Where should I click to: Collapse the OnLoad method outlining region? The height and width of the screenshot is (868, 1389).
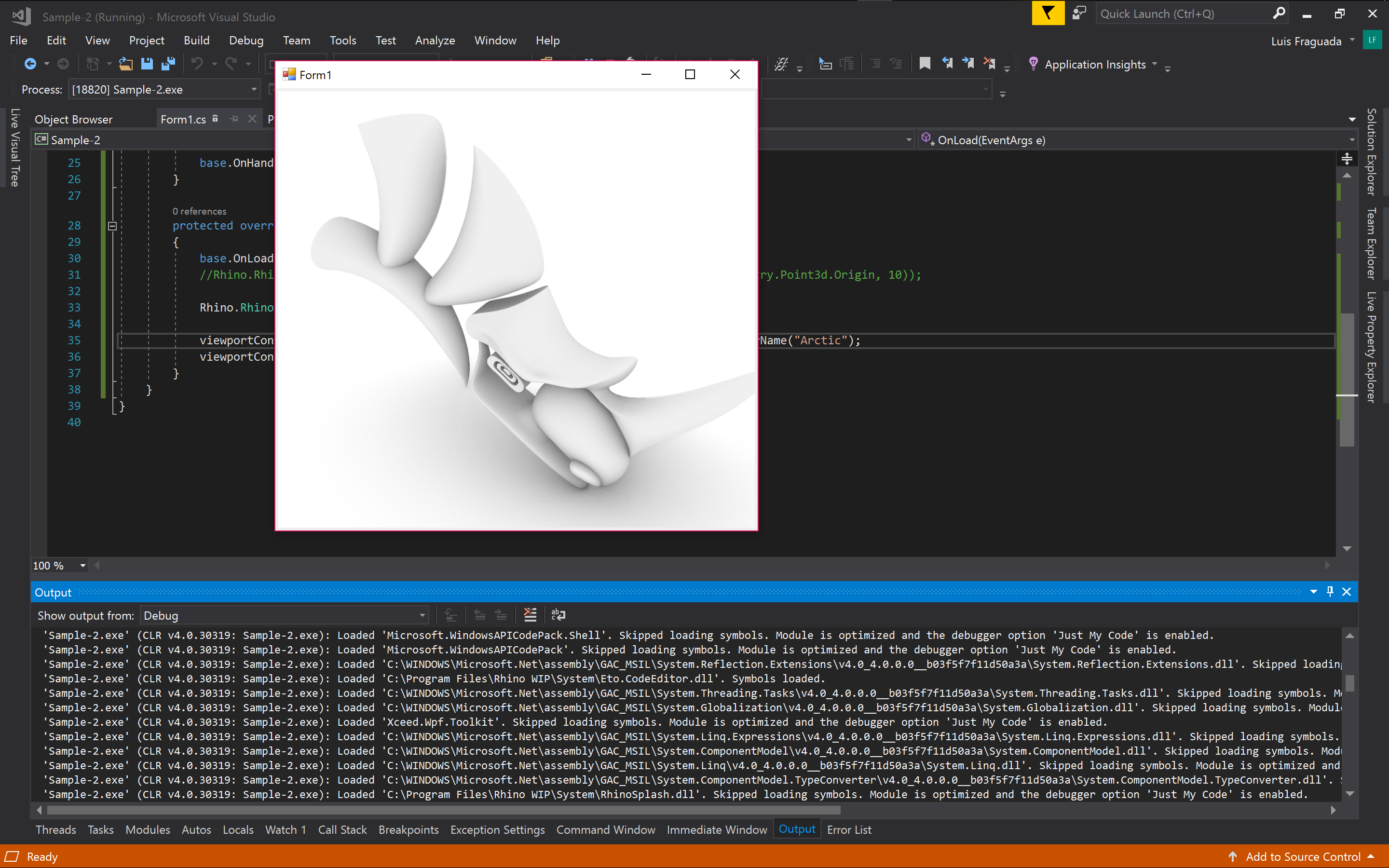coord(112,226)
